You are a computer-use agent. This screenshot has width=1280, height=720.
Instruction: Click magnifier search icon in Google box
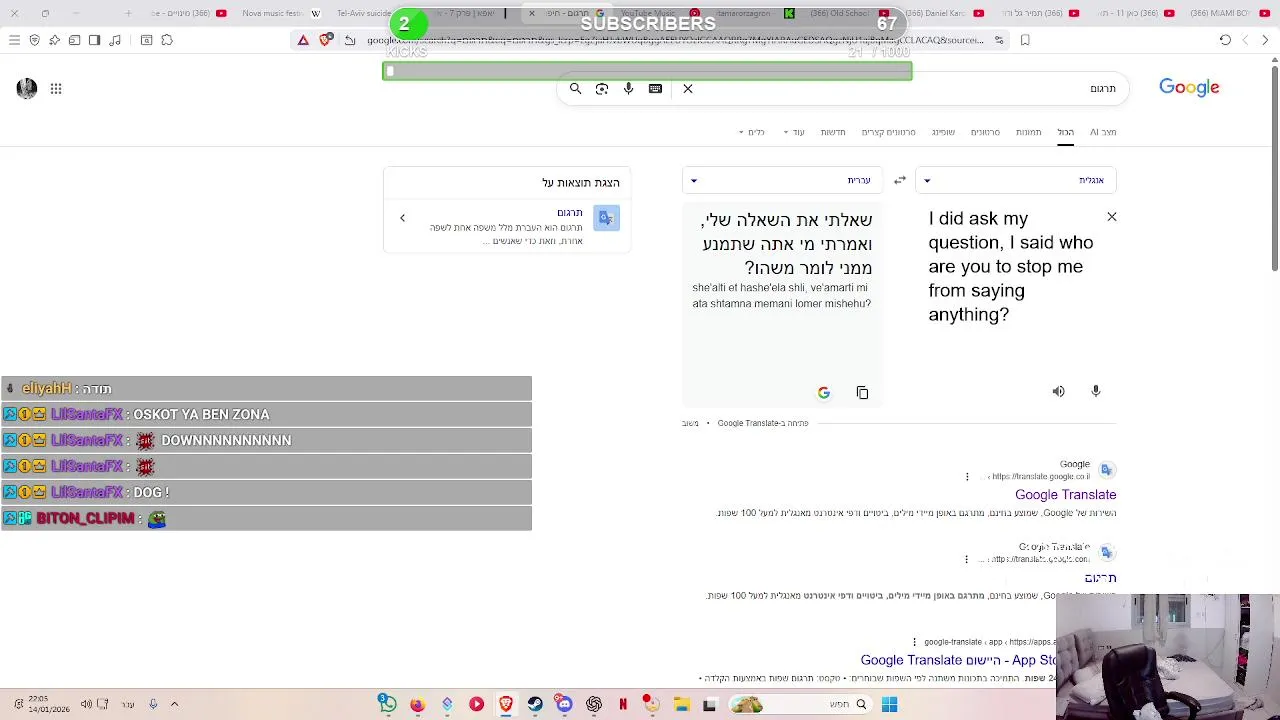click(575, 89)
